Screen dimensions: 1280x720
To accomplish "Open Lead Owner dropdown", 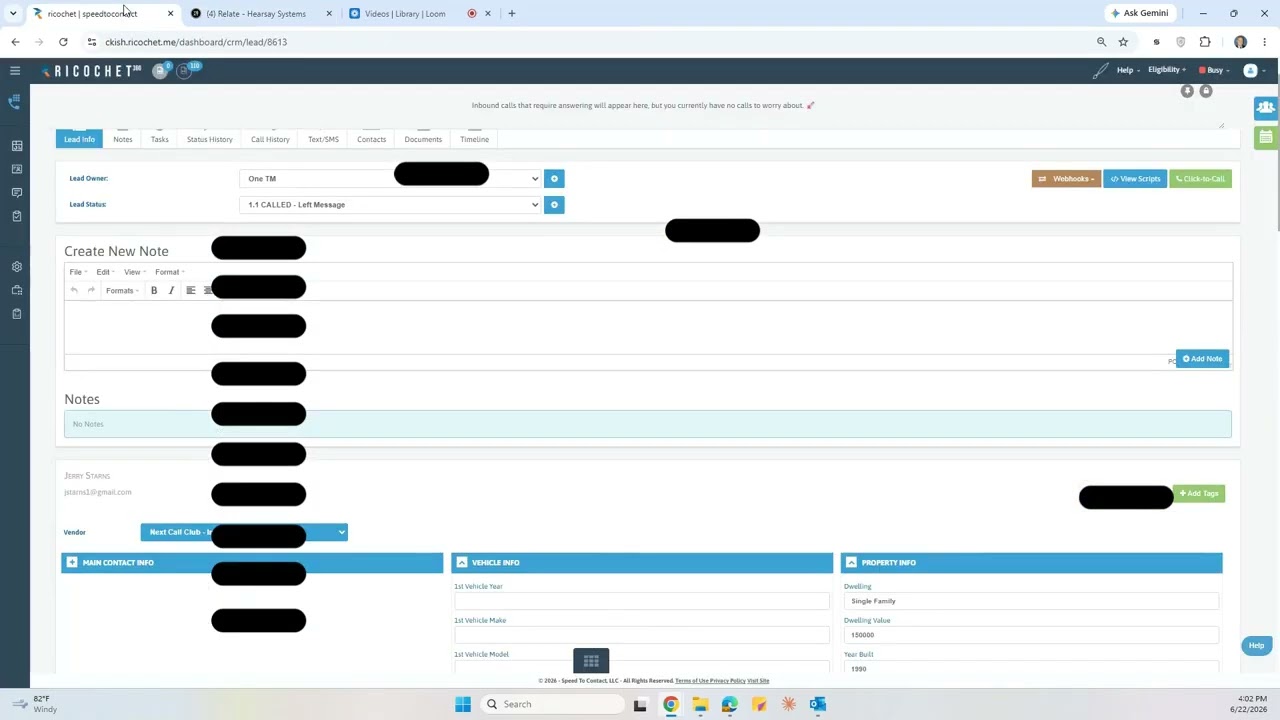I will click(390, 179).
